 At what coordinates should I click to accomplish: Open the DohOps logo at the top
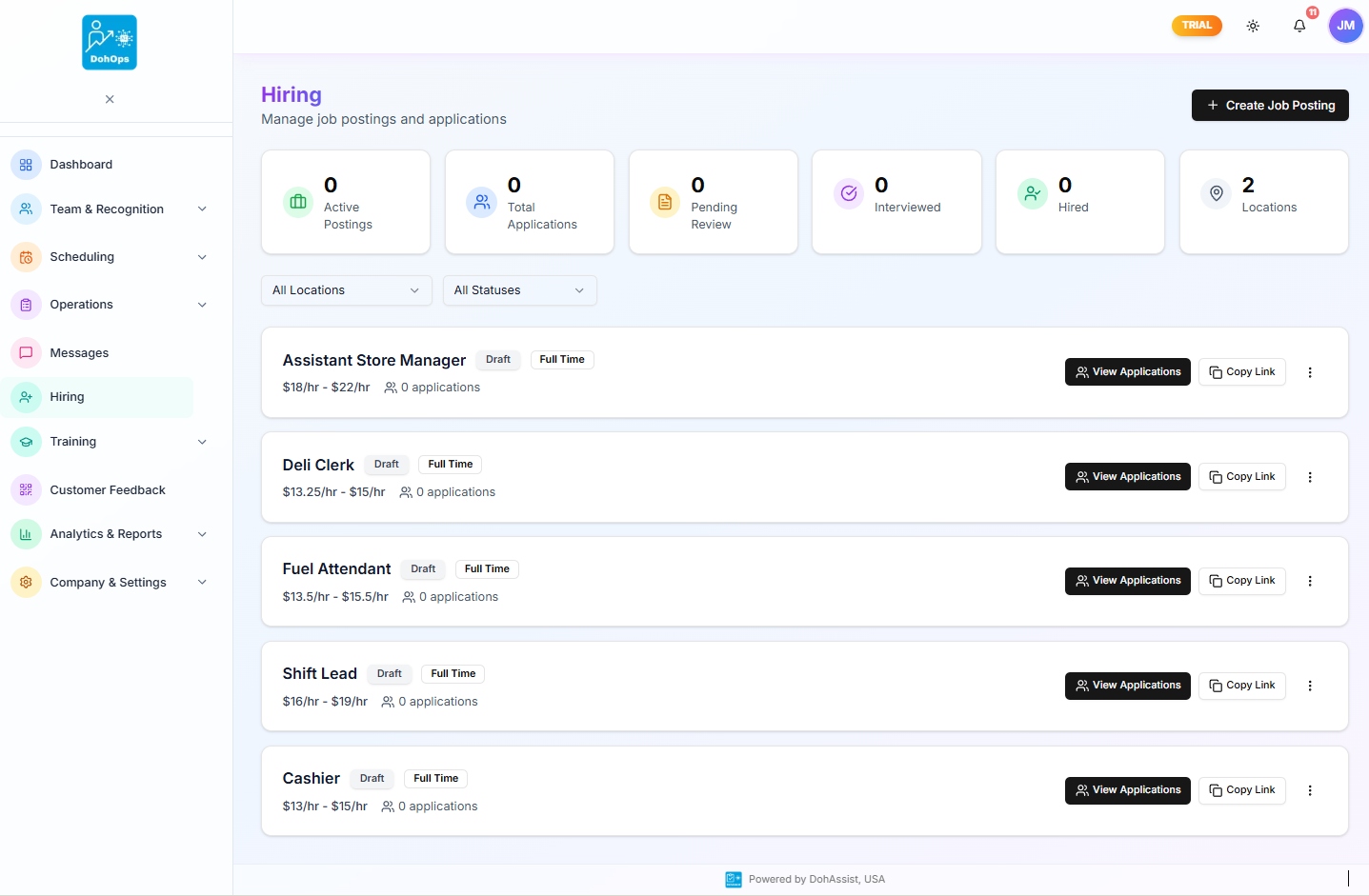(109, 42)
